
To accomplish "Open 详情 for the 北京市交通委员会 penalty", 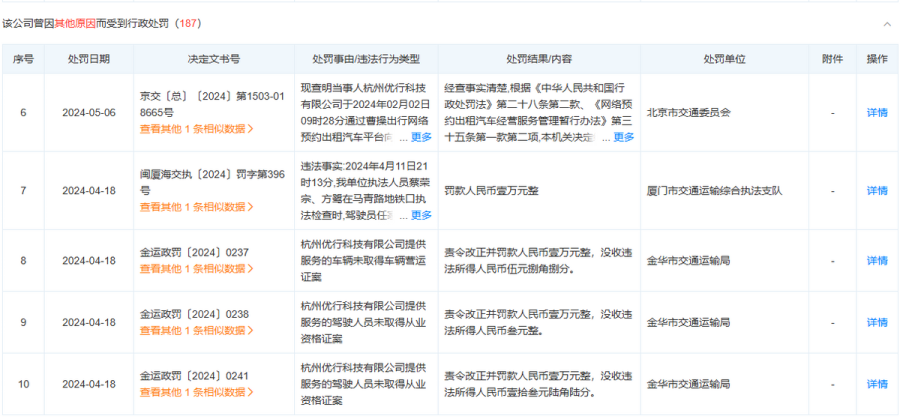I will 876,112.
